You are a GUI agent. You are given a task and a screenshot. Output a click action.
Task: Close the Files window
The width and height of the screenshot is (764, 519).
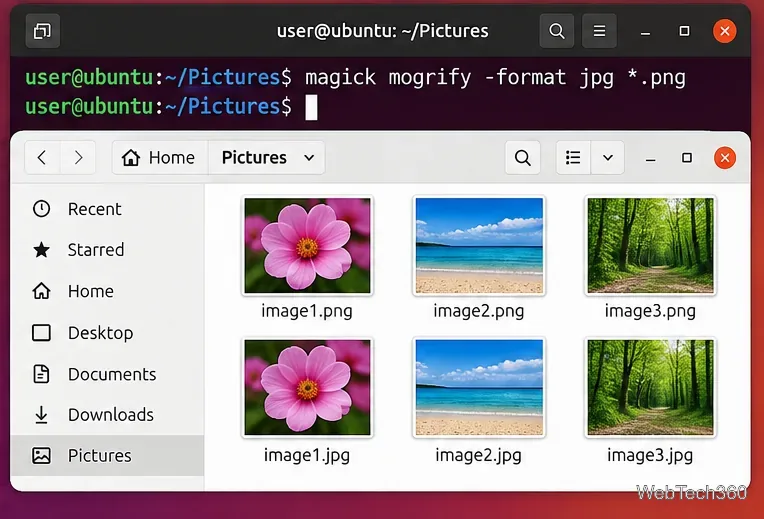click(725, 158)
